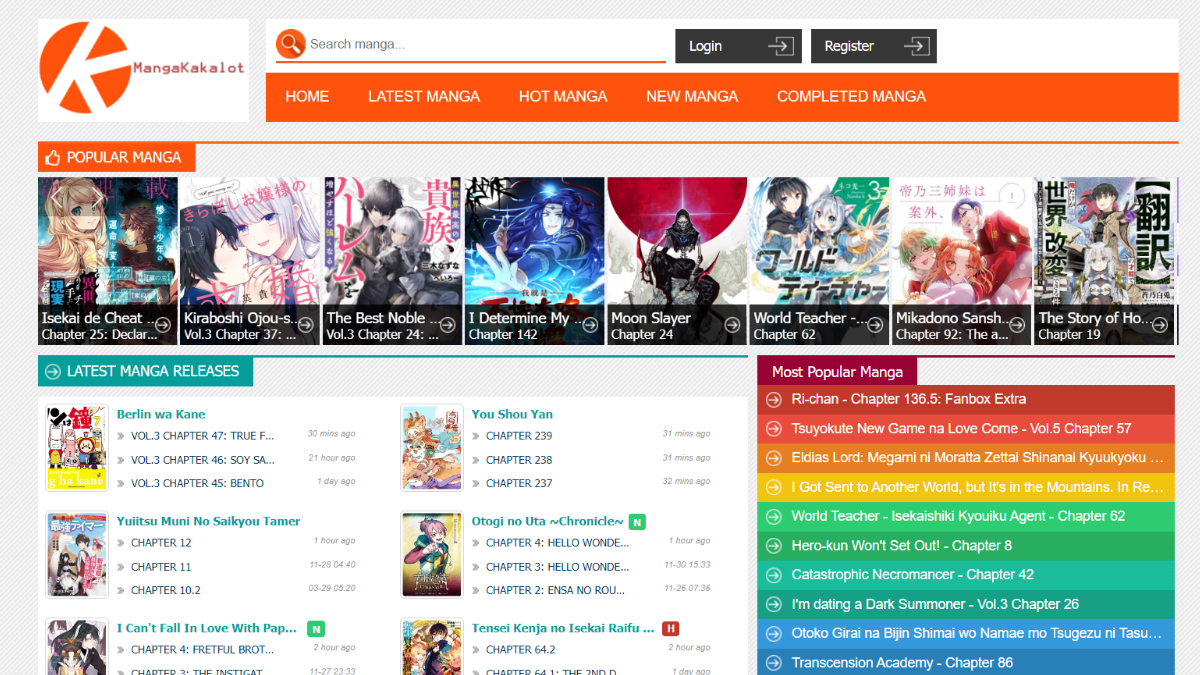The image size is (1200, 675).
Task: Click the MangaKakalot logo
Action: (142, 69)
